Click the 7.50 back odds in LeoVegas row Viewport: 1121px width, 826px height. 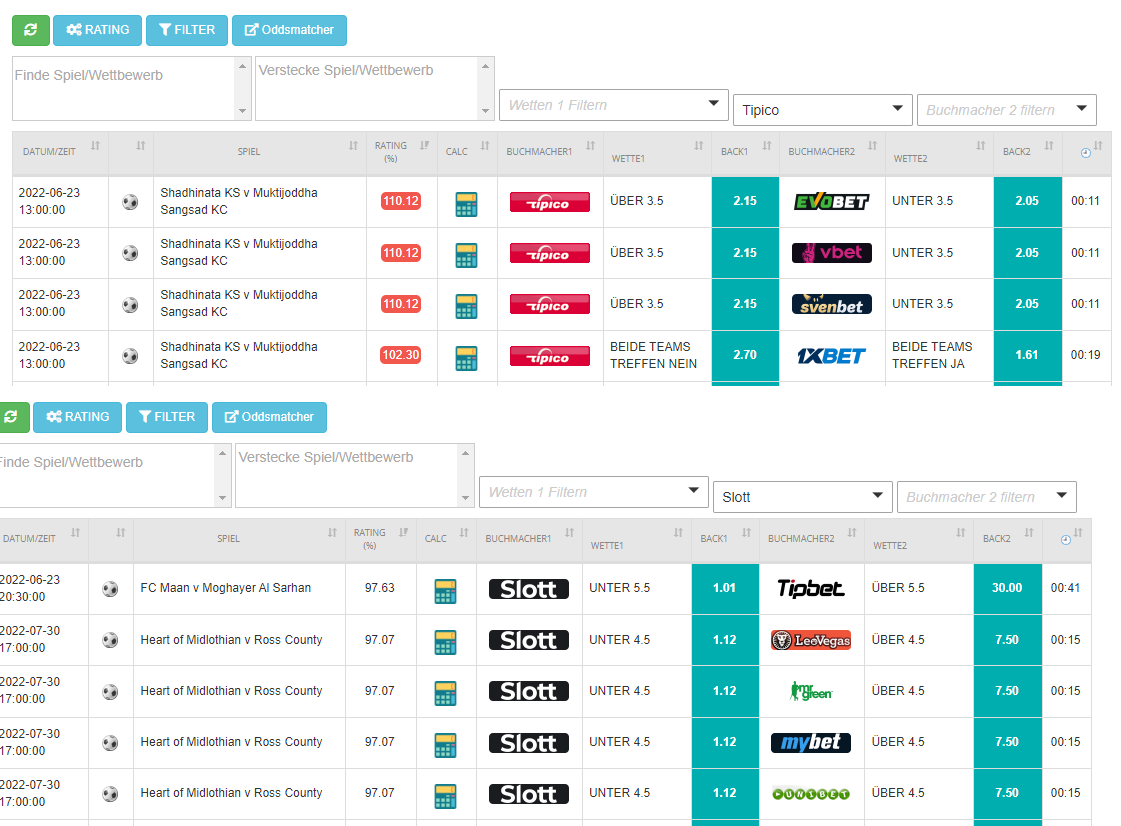click(x=1007, y=640)
